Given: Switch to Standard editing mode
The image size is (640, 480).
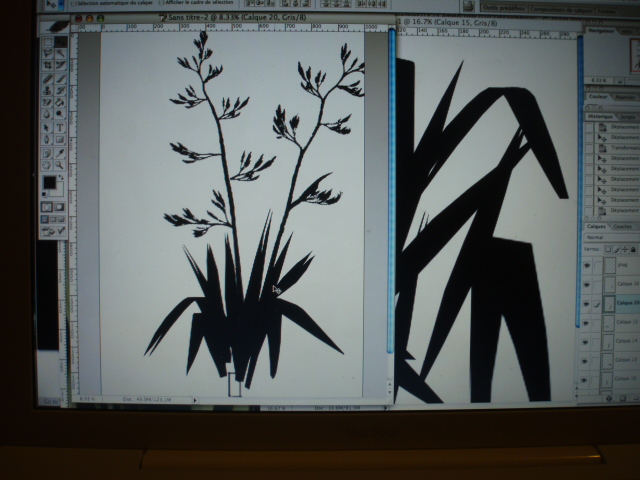Looking at the screenshot, I should pyautogui.click(x=47, y=207).
